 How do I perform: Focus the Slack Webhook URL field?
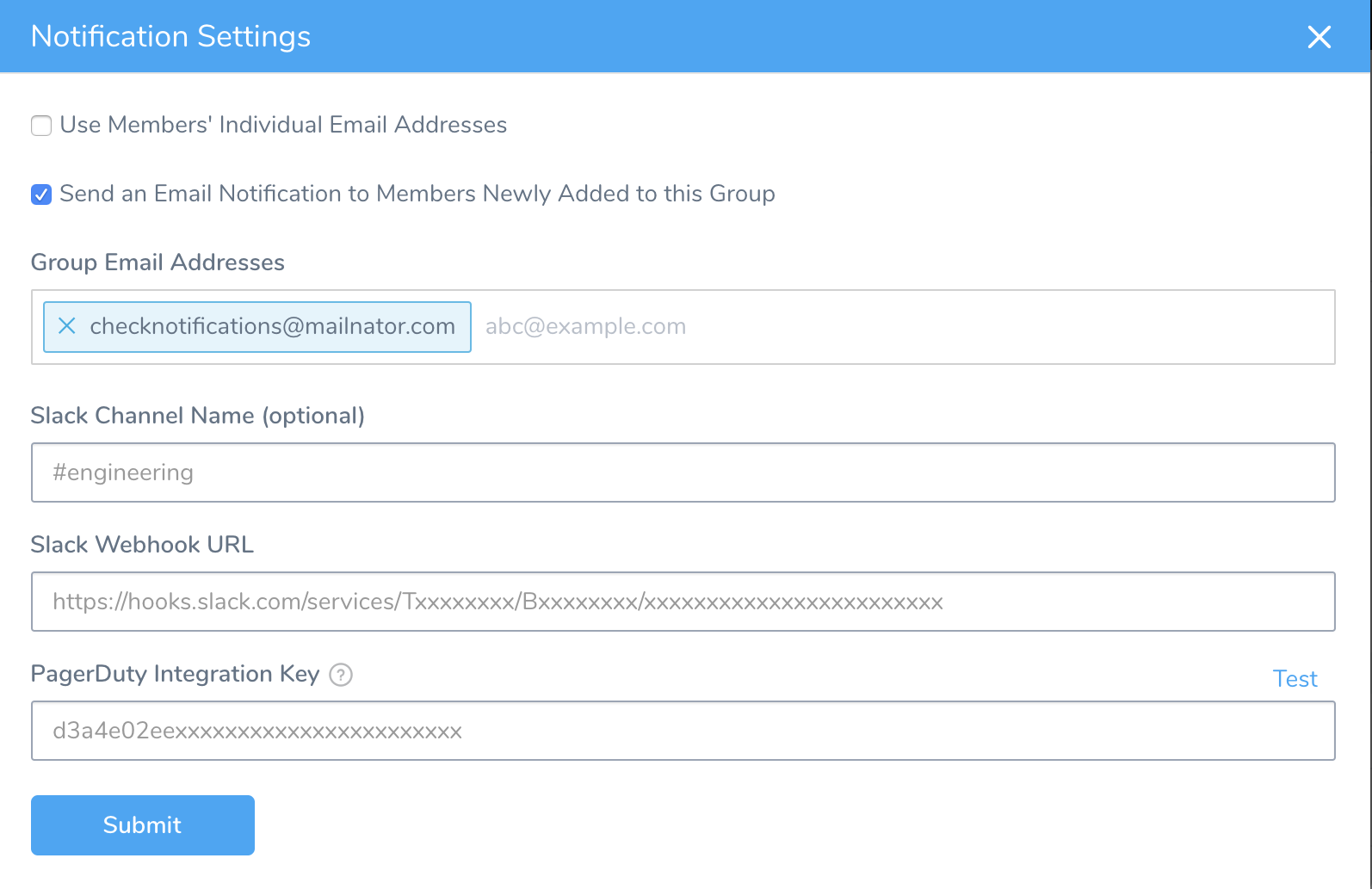click(x=683, y=602)
